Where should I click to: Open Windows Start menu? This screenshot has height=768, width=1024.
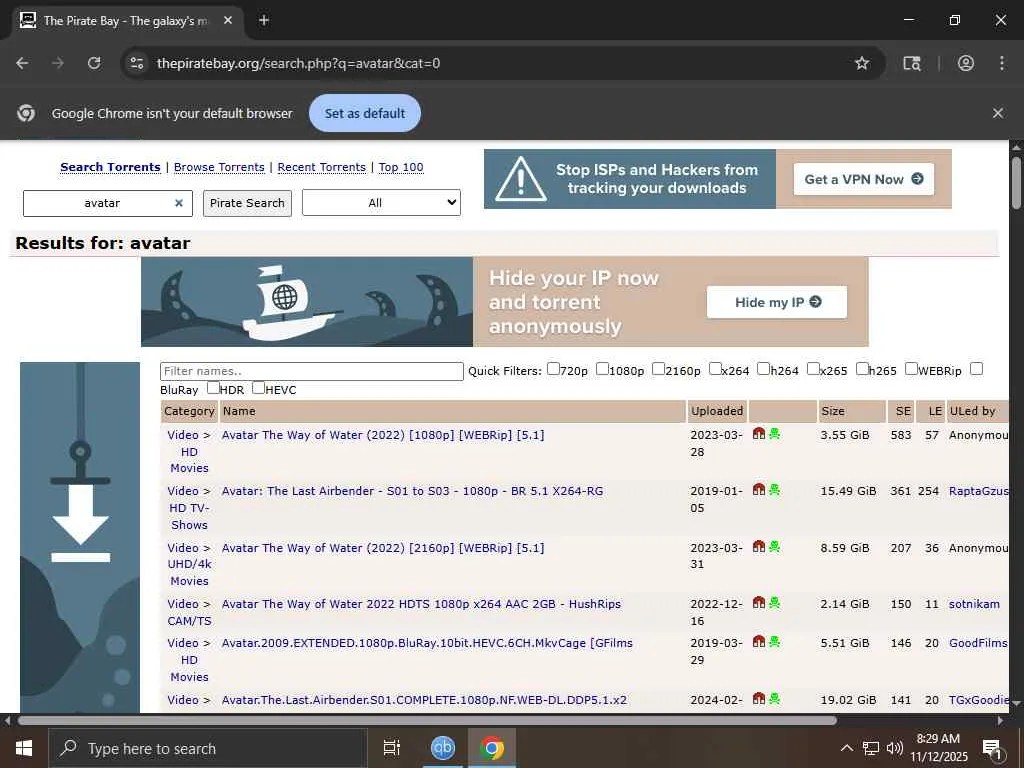24,748
